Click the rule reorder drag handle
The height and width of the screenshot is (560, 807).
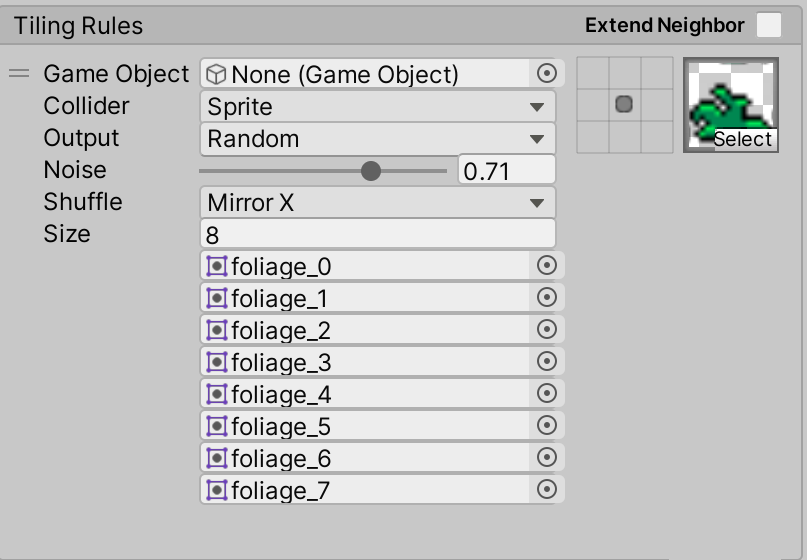(20, 73)
